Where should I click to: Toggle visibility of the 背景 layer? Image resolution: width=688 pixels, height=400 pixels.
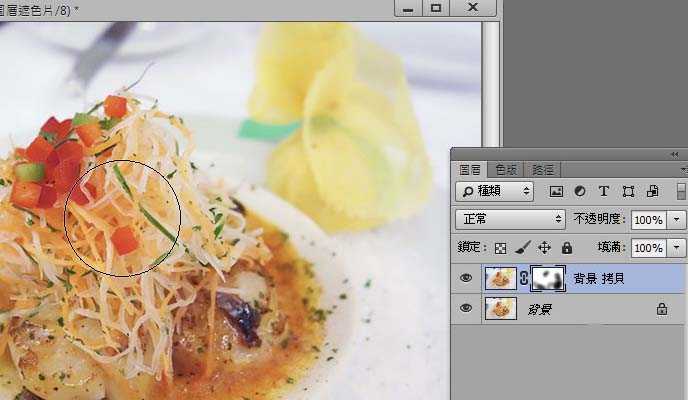[465, 309]
